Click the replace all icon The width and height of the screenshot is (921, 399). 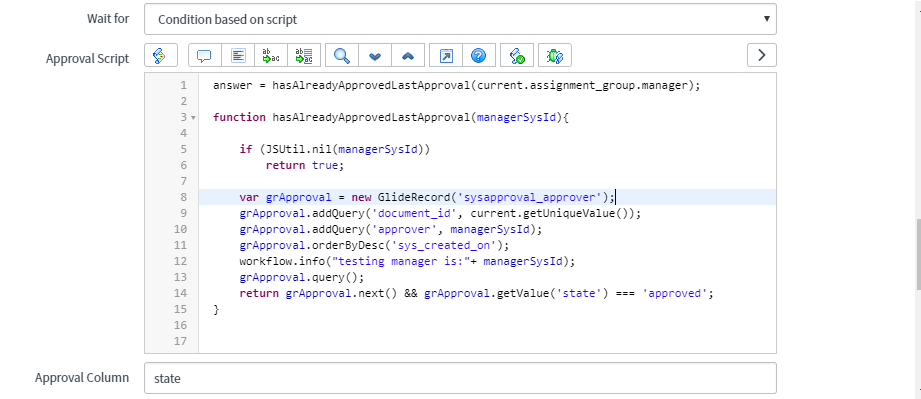[304, 55]
